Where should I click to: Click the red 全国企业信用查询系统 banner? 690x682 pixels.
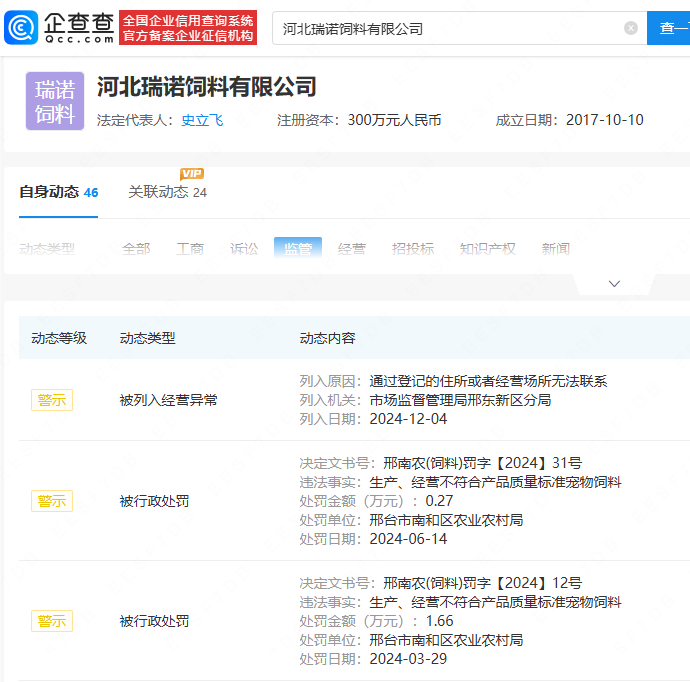188,28
